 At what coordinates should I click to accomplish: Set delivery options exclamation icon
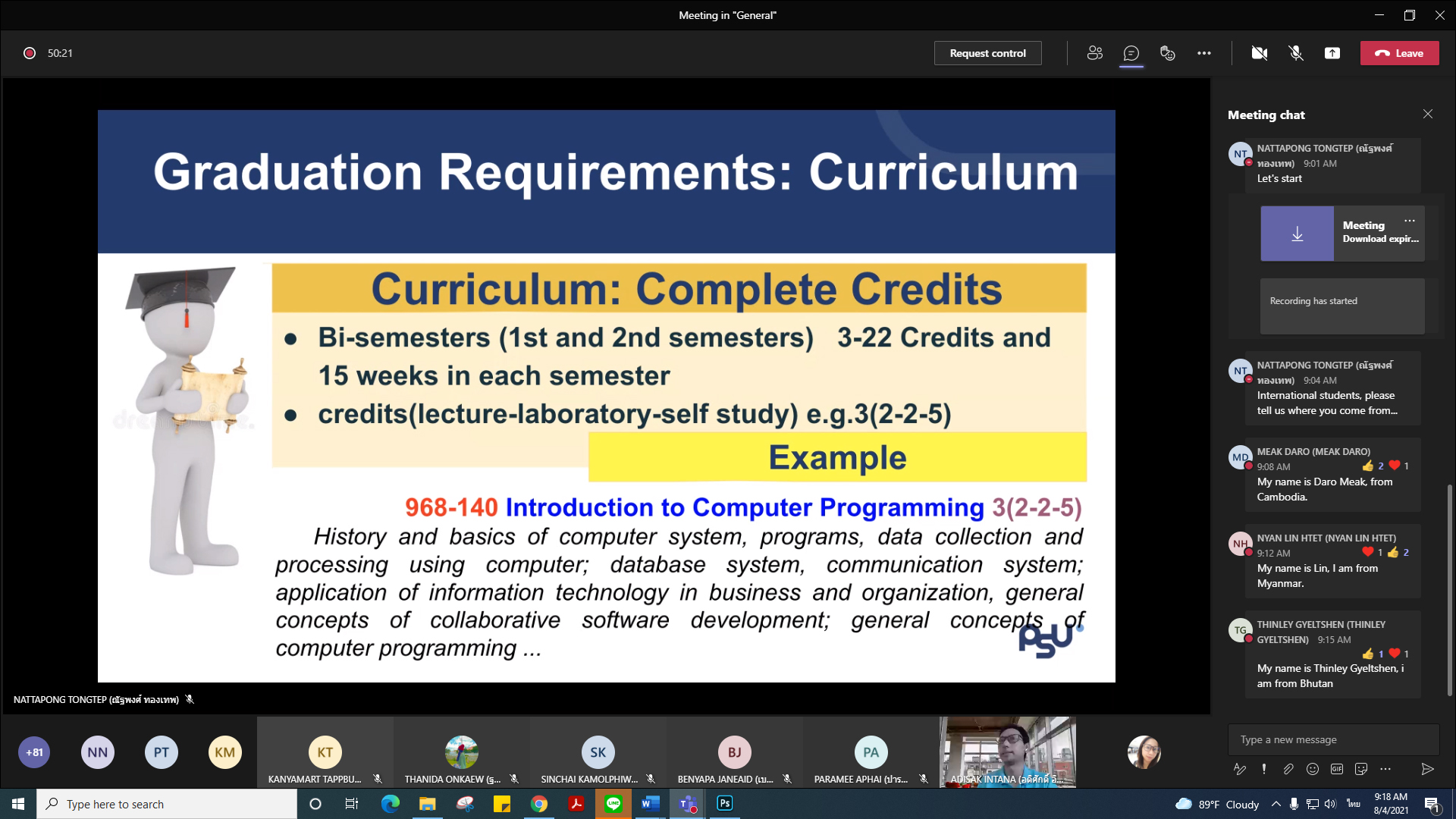(x=1263, y=769)
